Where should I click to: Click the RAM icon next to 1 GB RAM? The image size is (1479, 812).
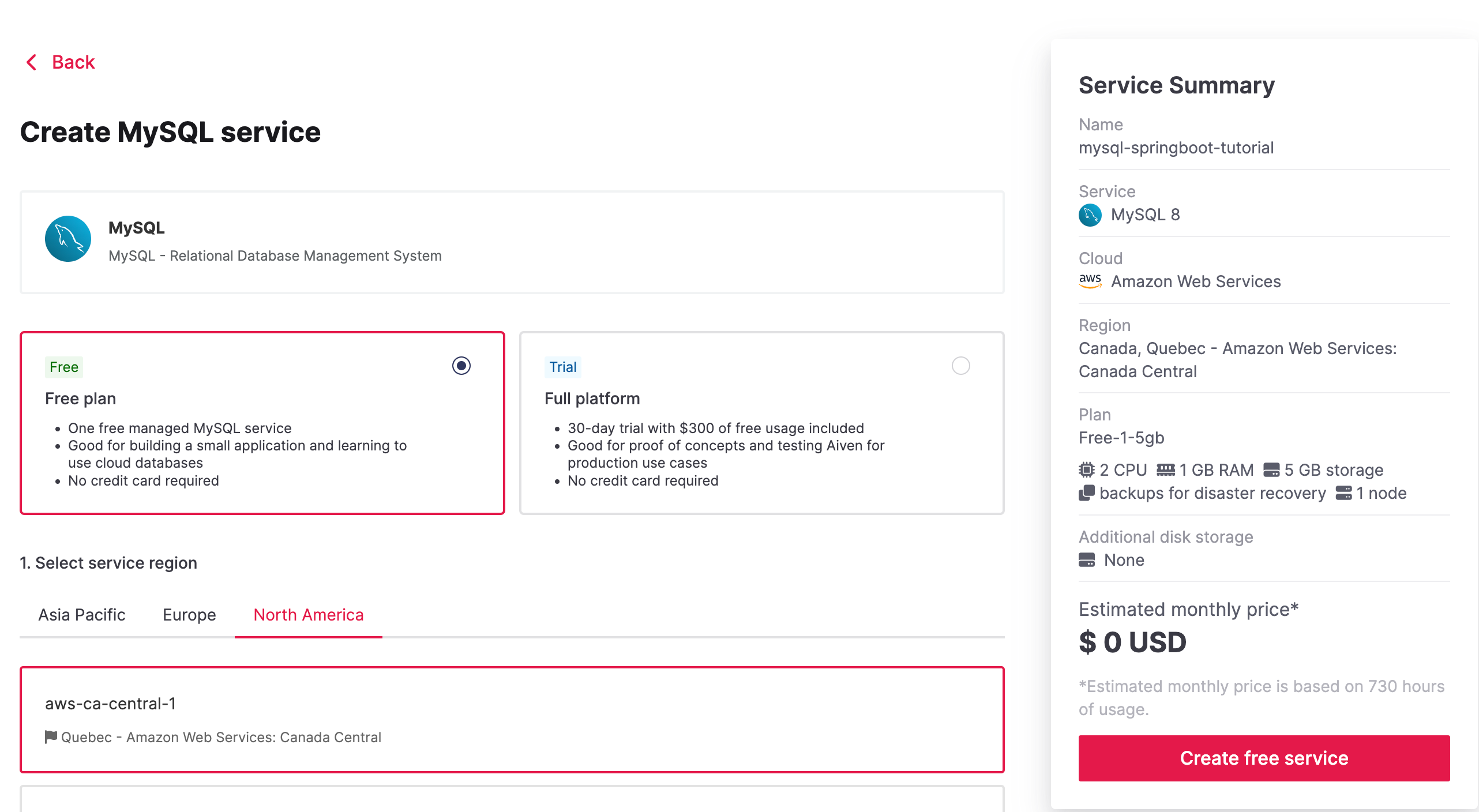click(x=1166, y=470)
